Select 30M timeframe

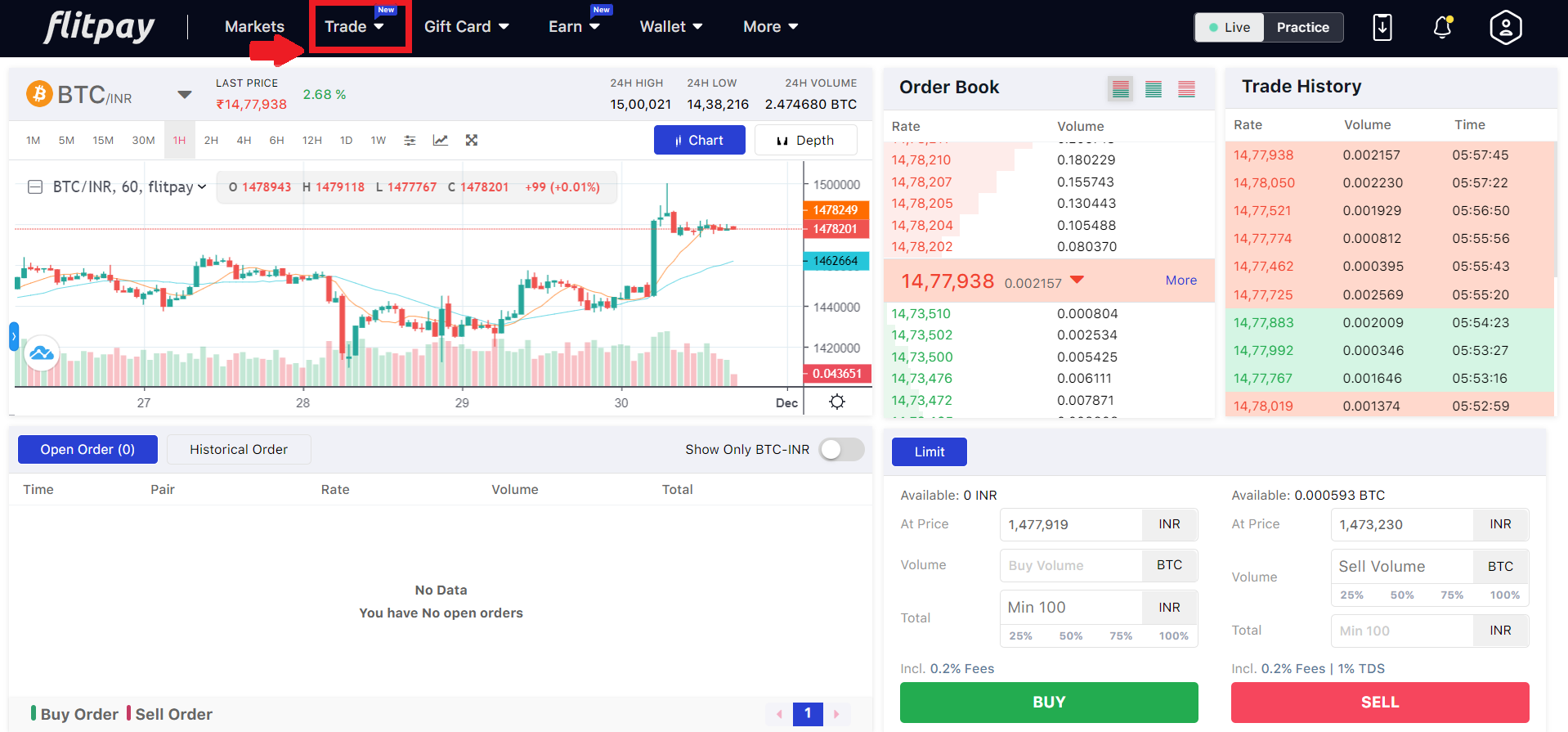pyautogui.click(x=144, y=141)
